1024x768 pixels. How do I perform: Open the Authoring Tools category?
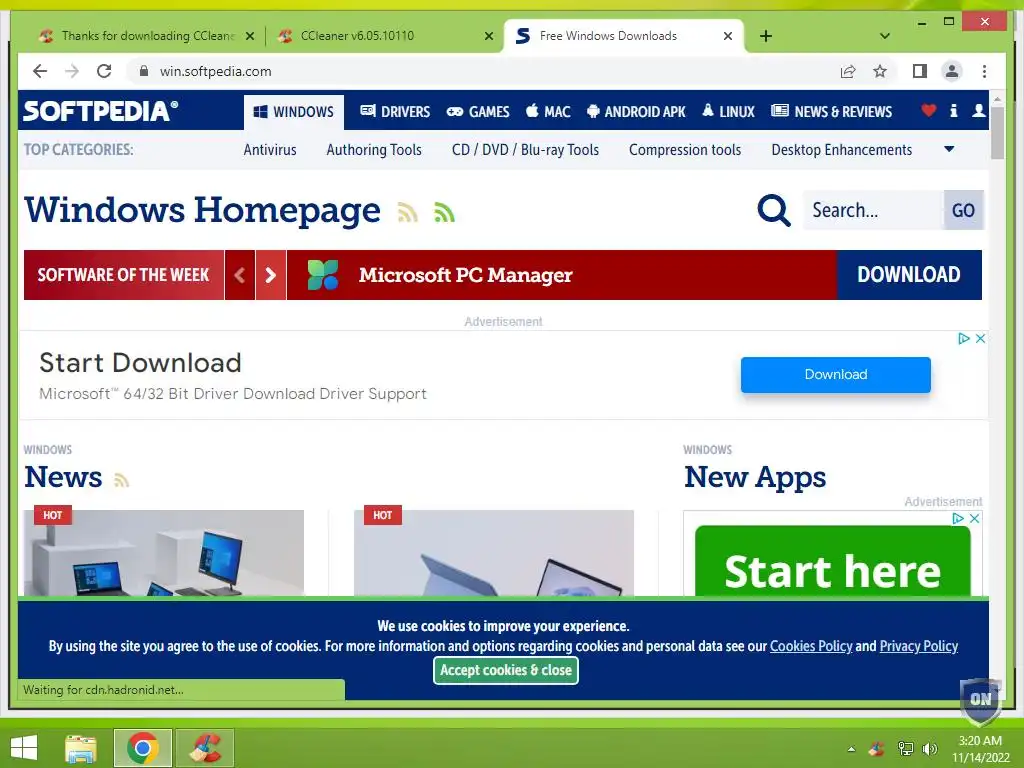(374, 150)
